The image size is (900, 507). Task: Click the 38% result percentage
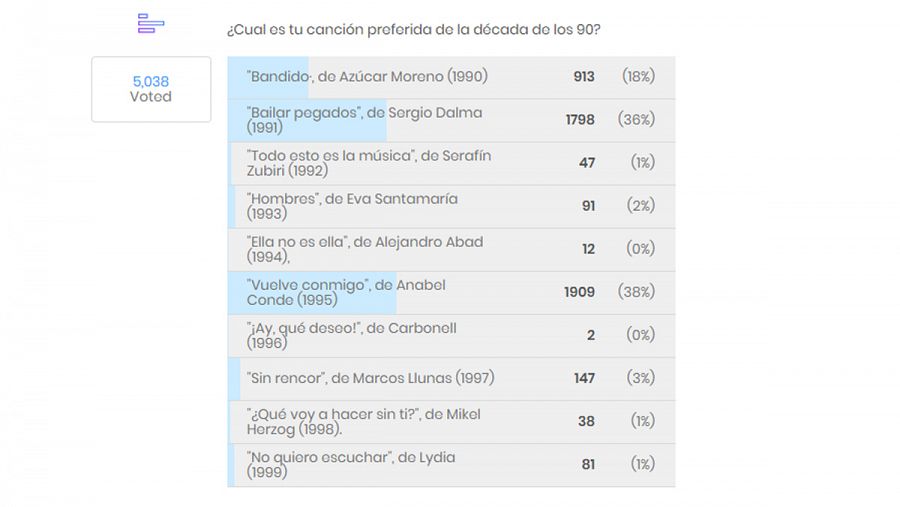638,292
